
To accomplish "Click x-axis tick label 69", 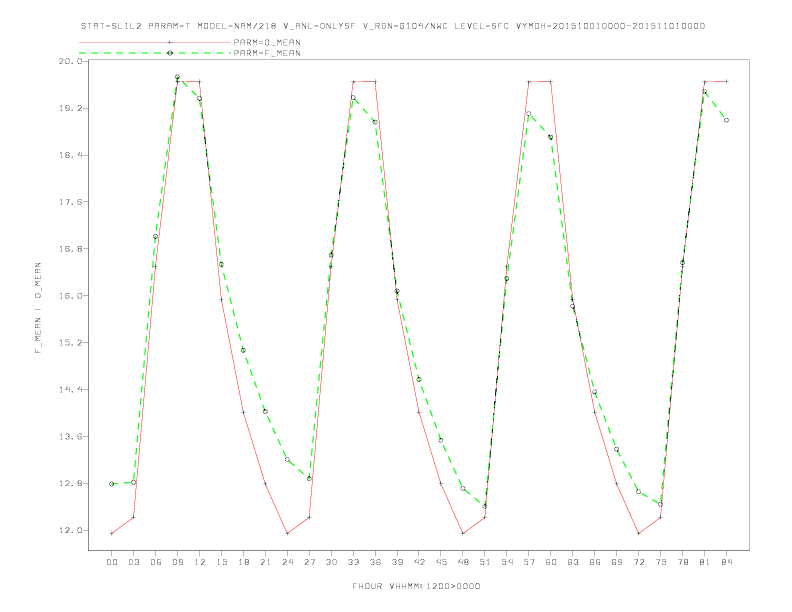I will [x=617, y=562].
